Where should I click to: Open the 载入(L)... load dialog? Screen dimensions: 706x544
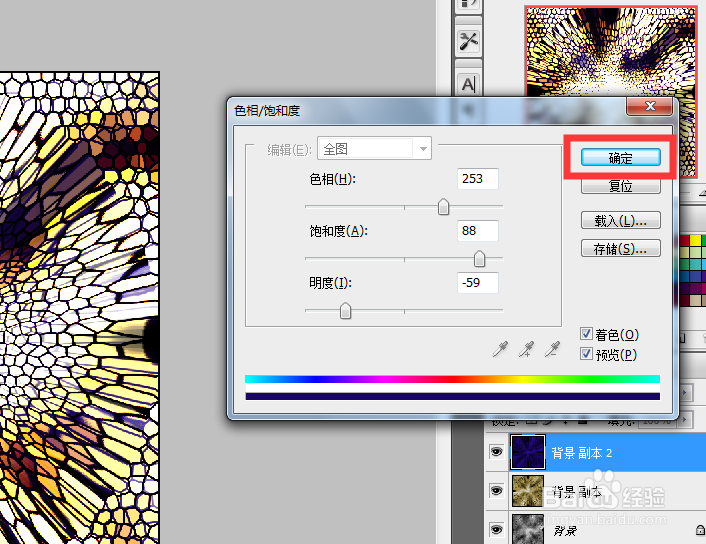tap(620, 221)
